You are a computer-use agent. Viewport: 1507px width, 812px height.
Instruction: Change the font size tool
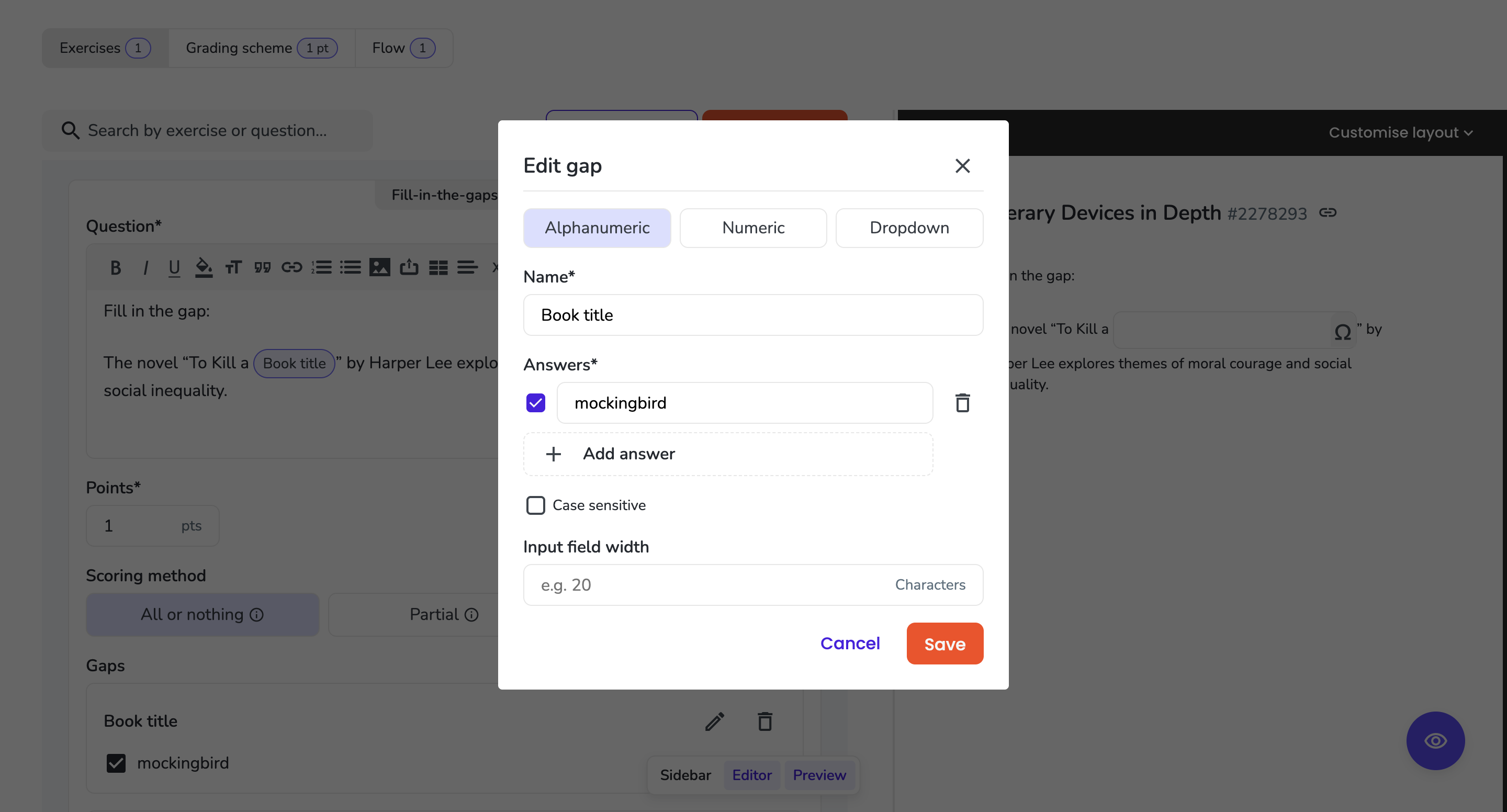(x=233, y=268)
